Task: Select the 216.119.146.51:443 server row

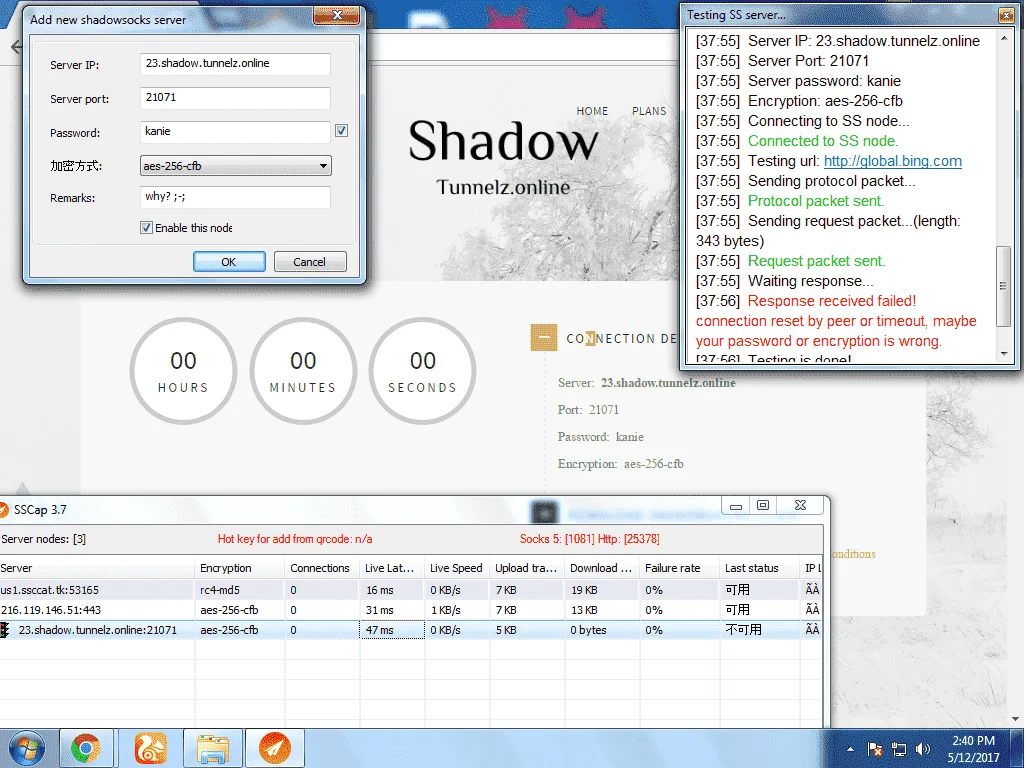Action: (411, 610)
